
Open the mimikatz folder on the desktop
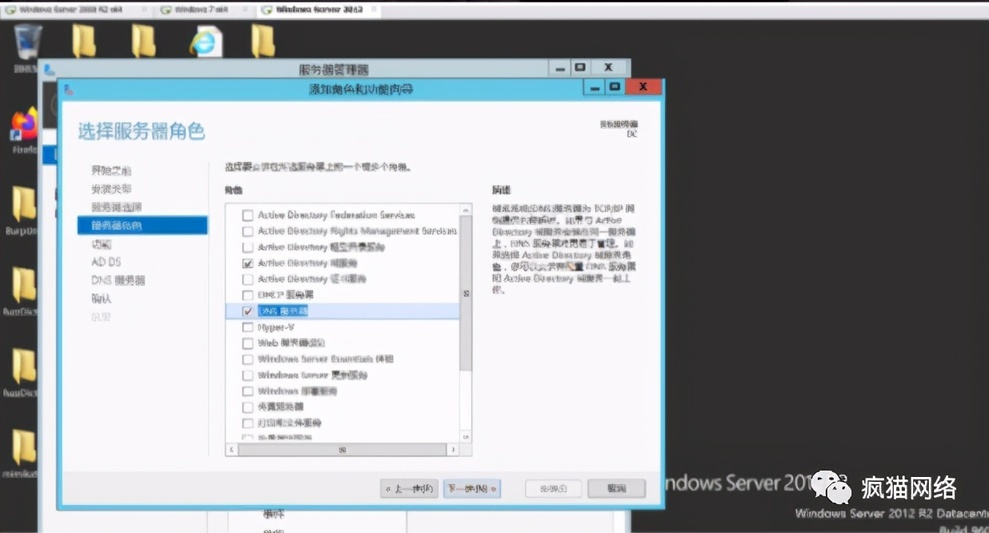23,447
